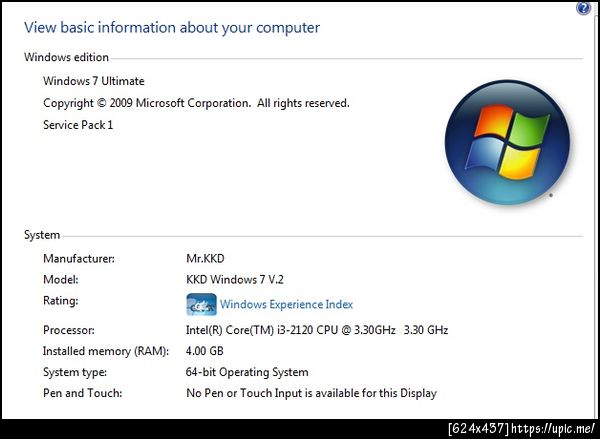Viewport: 600px width, 439px height.
Task: Click the 'Pen and Touch:' label
Action: (82, 393)
